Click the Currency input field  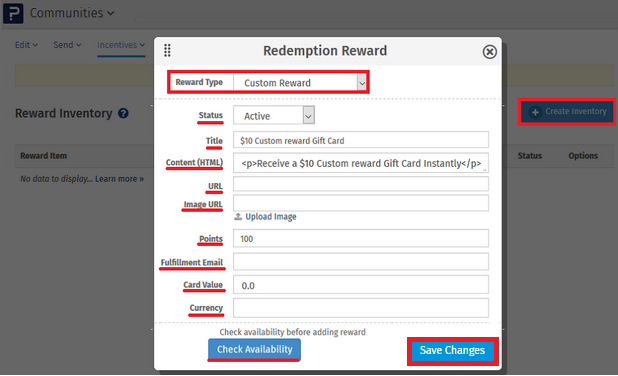(361, 308)
